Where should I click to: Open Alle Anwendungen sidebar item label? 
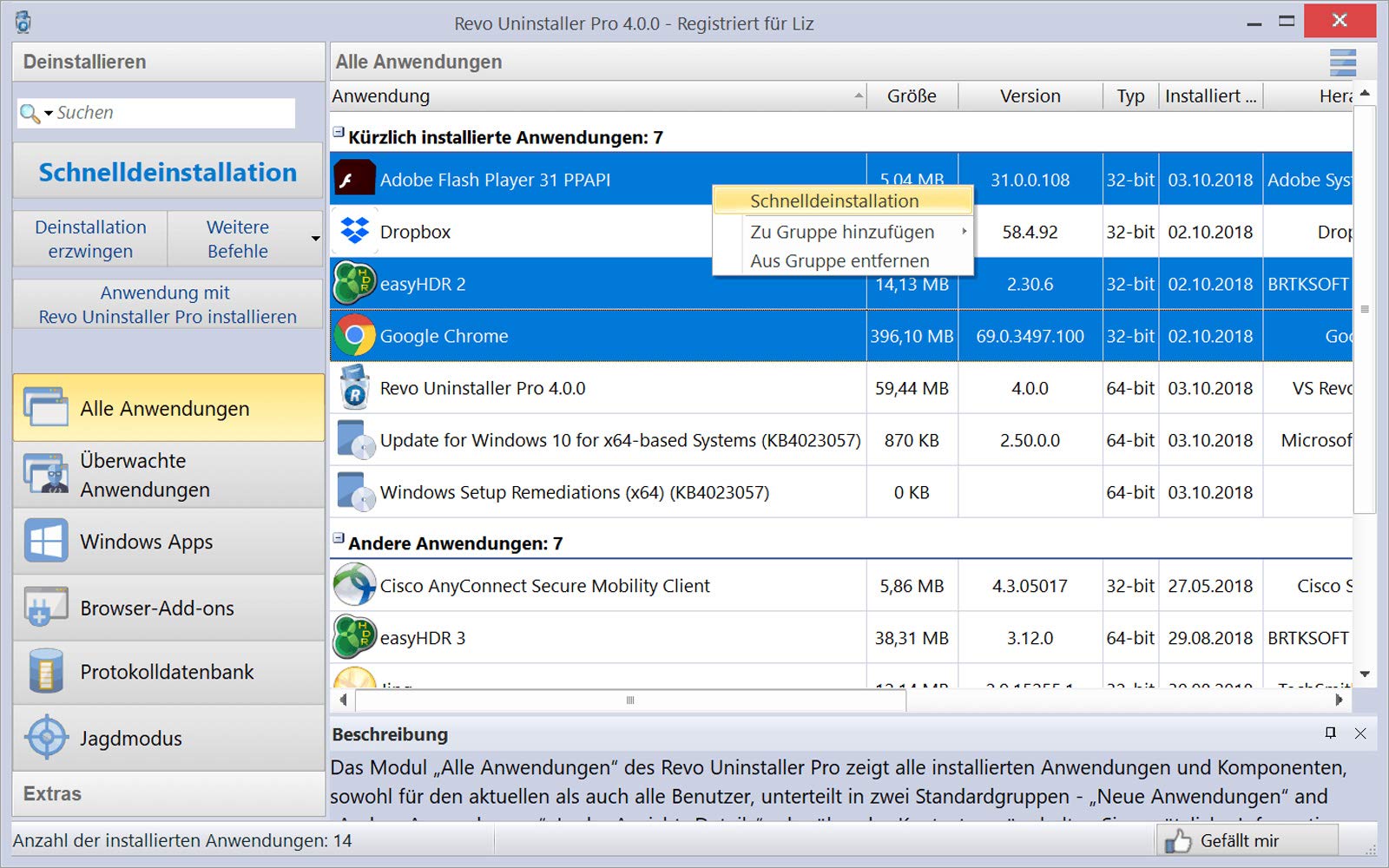click(165, 409)
